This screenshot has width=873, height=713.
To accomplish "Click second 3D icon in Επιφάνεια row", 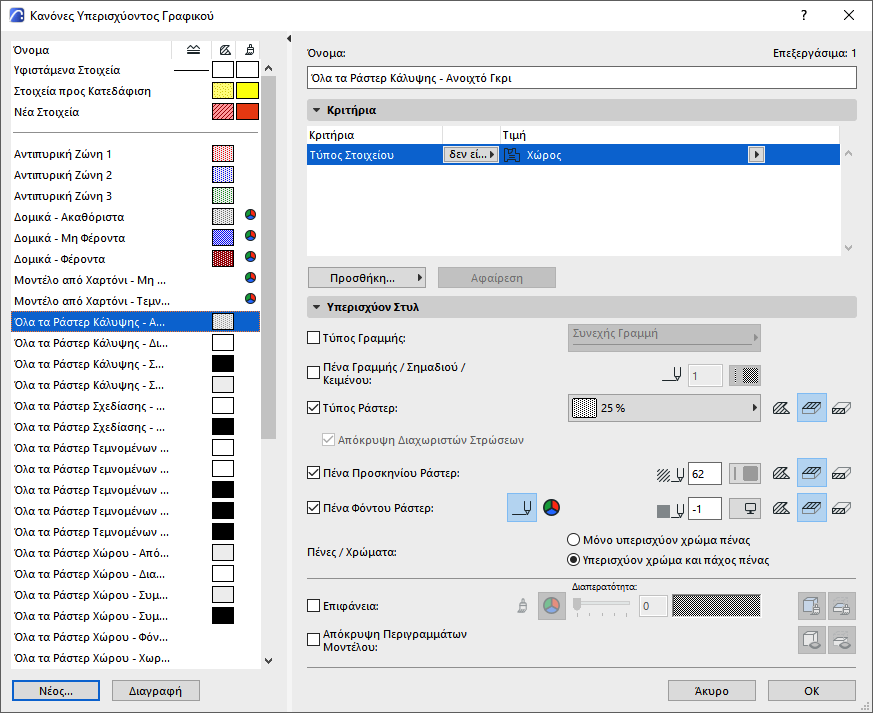I will click(842, 606).
